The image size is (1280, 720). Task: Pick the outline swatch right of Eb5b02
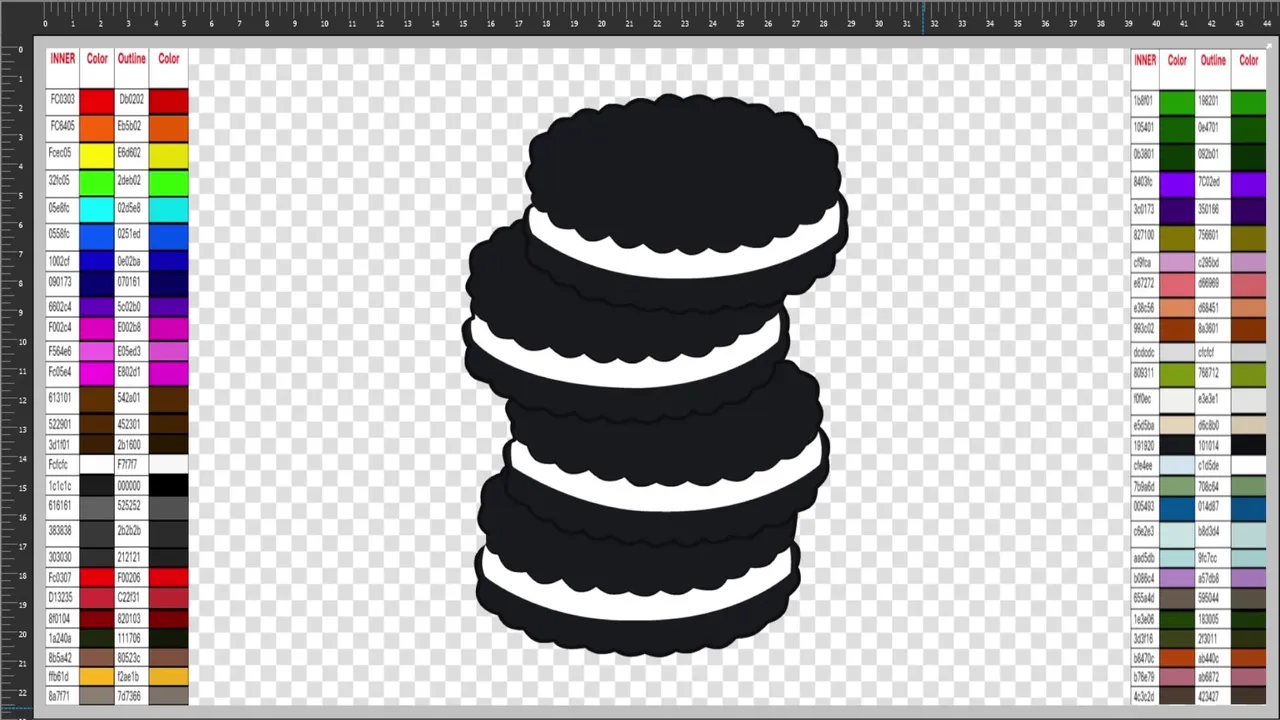(169, 127)
